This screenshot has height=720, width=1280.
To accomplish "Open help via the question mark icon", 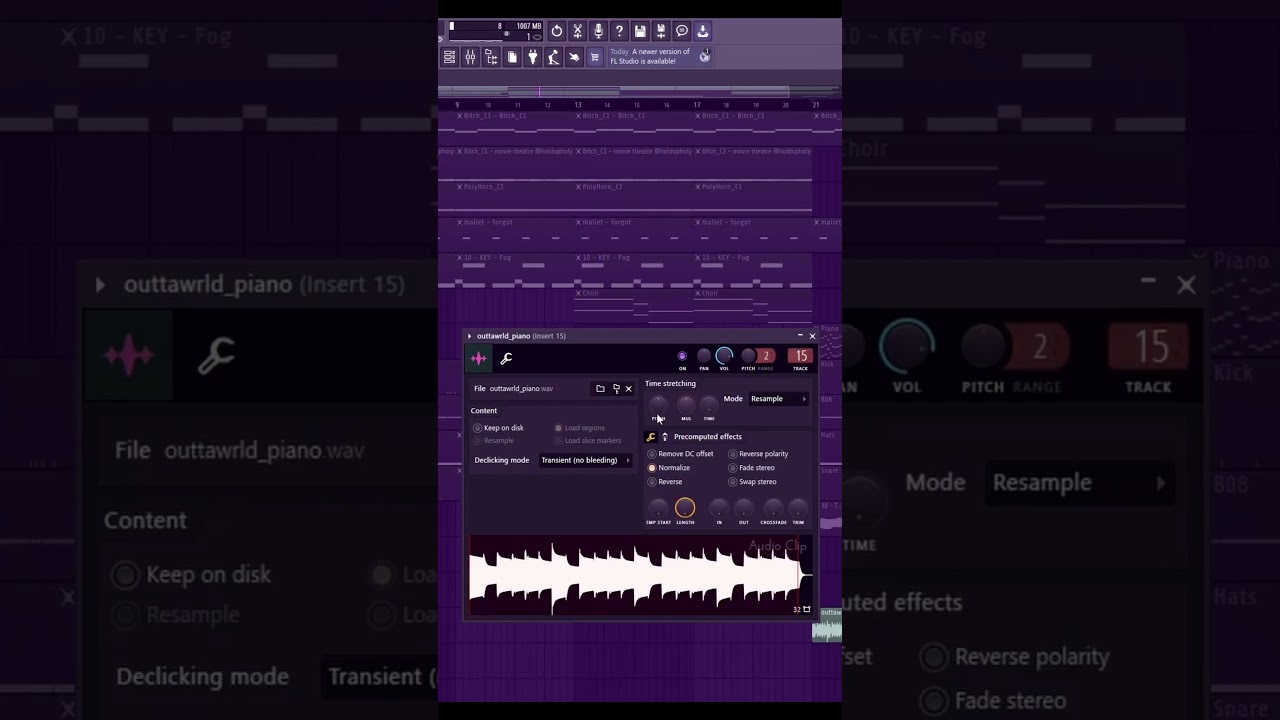I will click(619, 31).
